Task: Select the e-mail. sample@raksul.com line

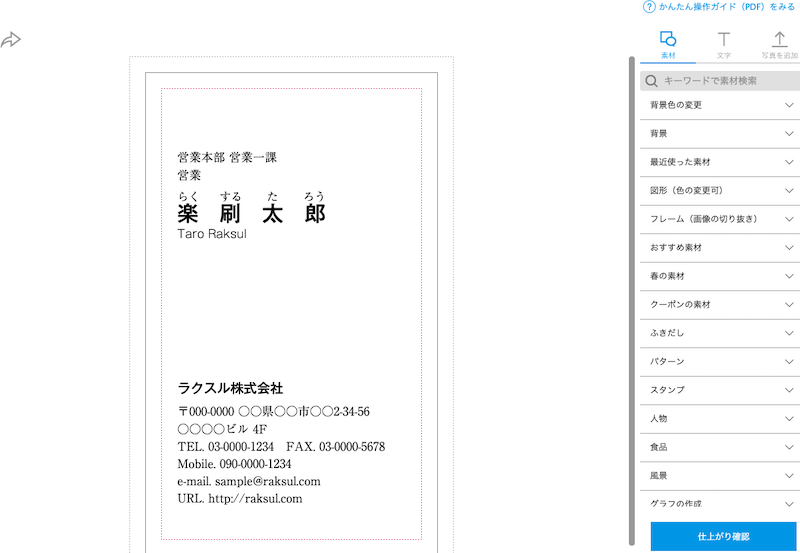Action: coord(249,482)
